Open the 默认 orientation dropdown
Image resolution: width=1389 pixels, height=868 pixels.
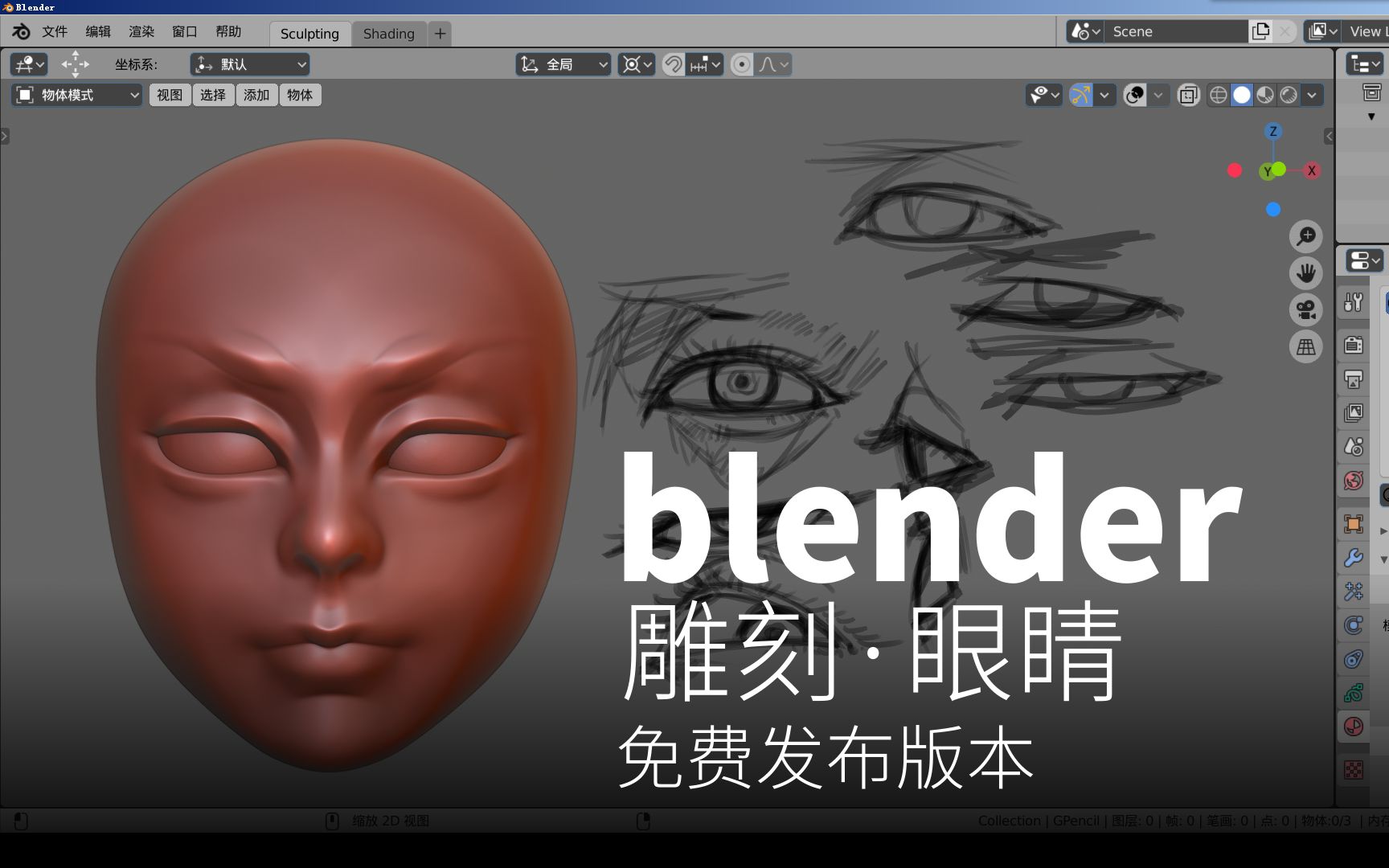pos(250,64)
